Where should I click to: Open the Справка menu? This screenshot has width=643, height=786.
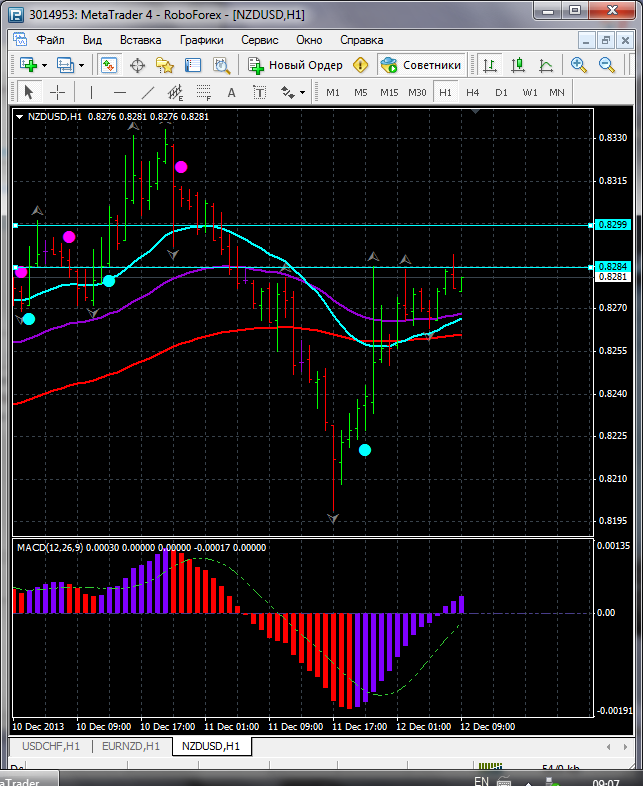[x=361, y=40]
